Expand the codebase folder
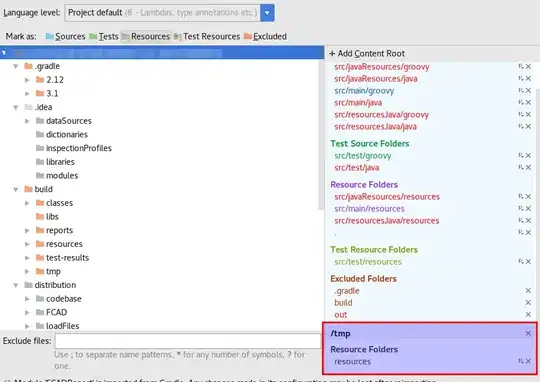540x382 pixels. 27,299
